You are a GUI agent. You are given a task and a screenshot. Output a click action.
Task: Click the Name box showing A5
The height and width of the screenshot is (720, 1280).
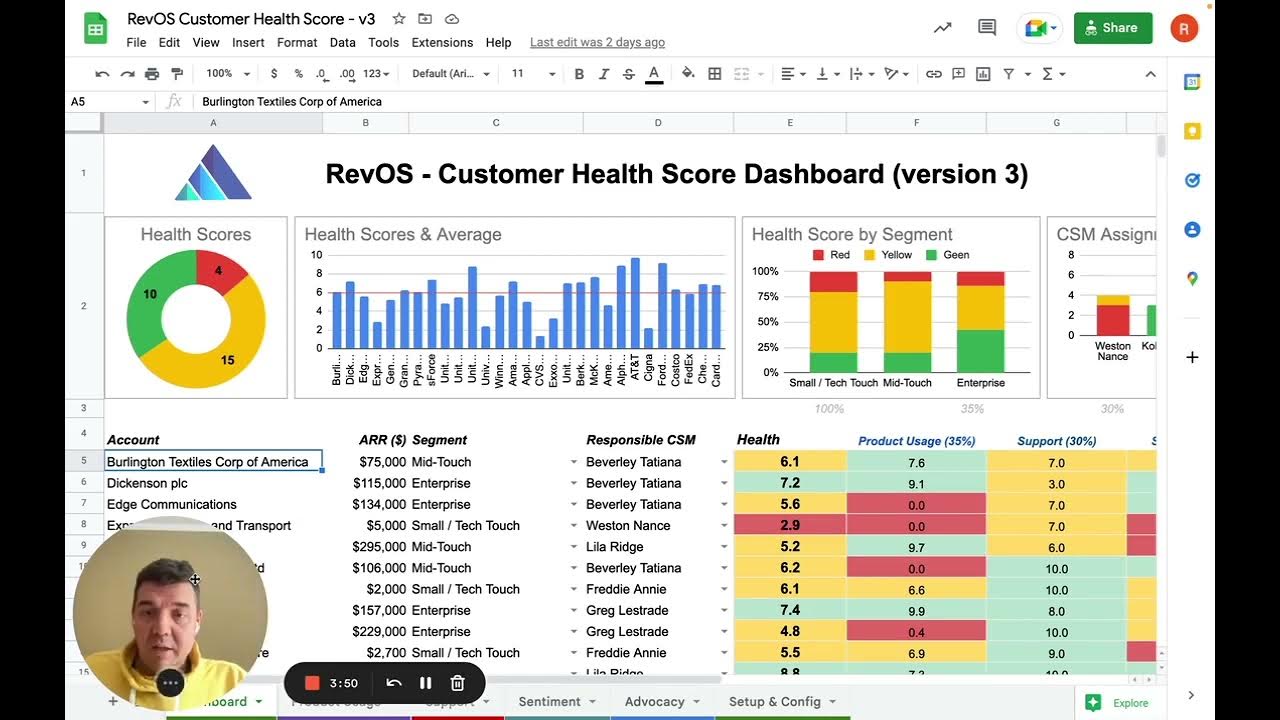(110, 101)
